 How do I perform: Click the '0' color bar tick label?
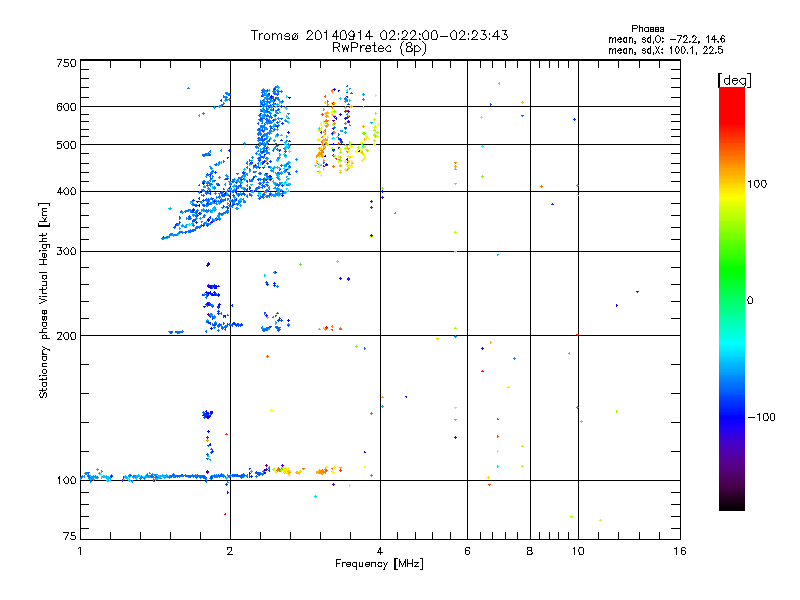pos(750,301)
